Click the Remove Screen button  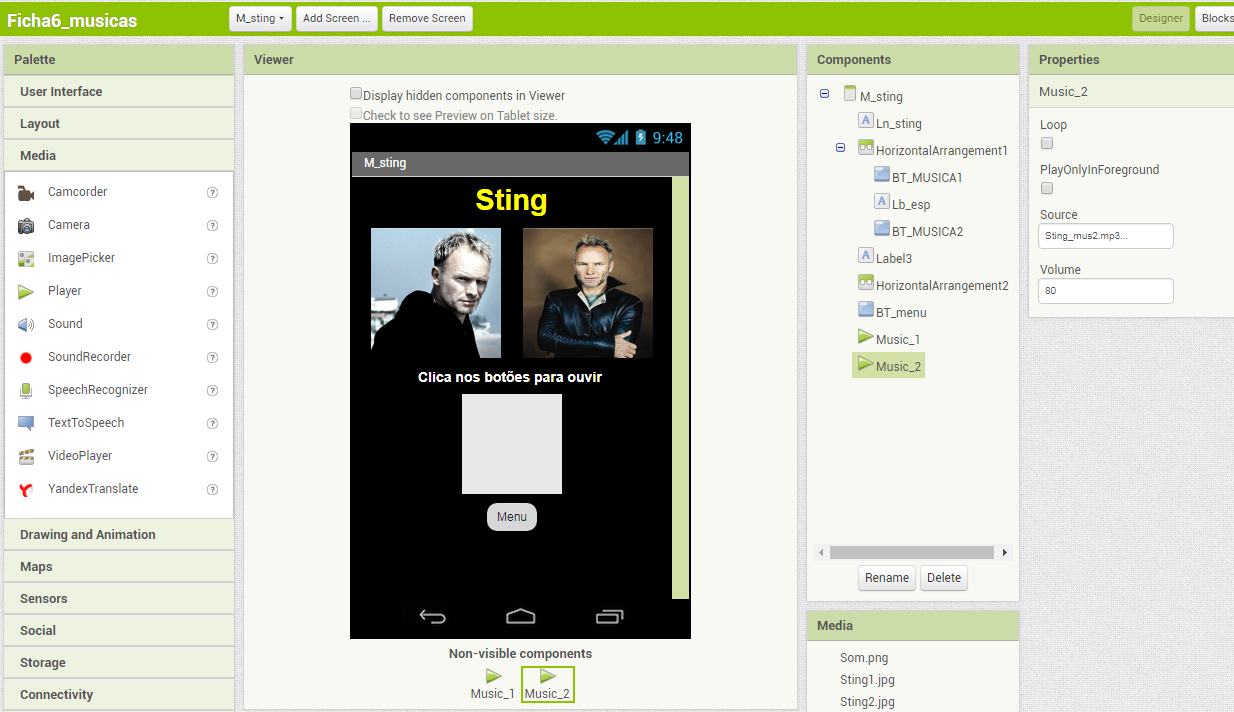[427, 18]
